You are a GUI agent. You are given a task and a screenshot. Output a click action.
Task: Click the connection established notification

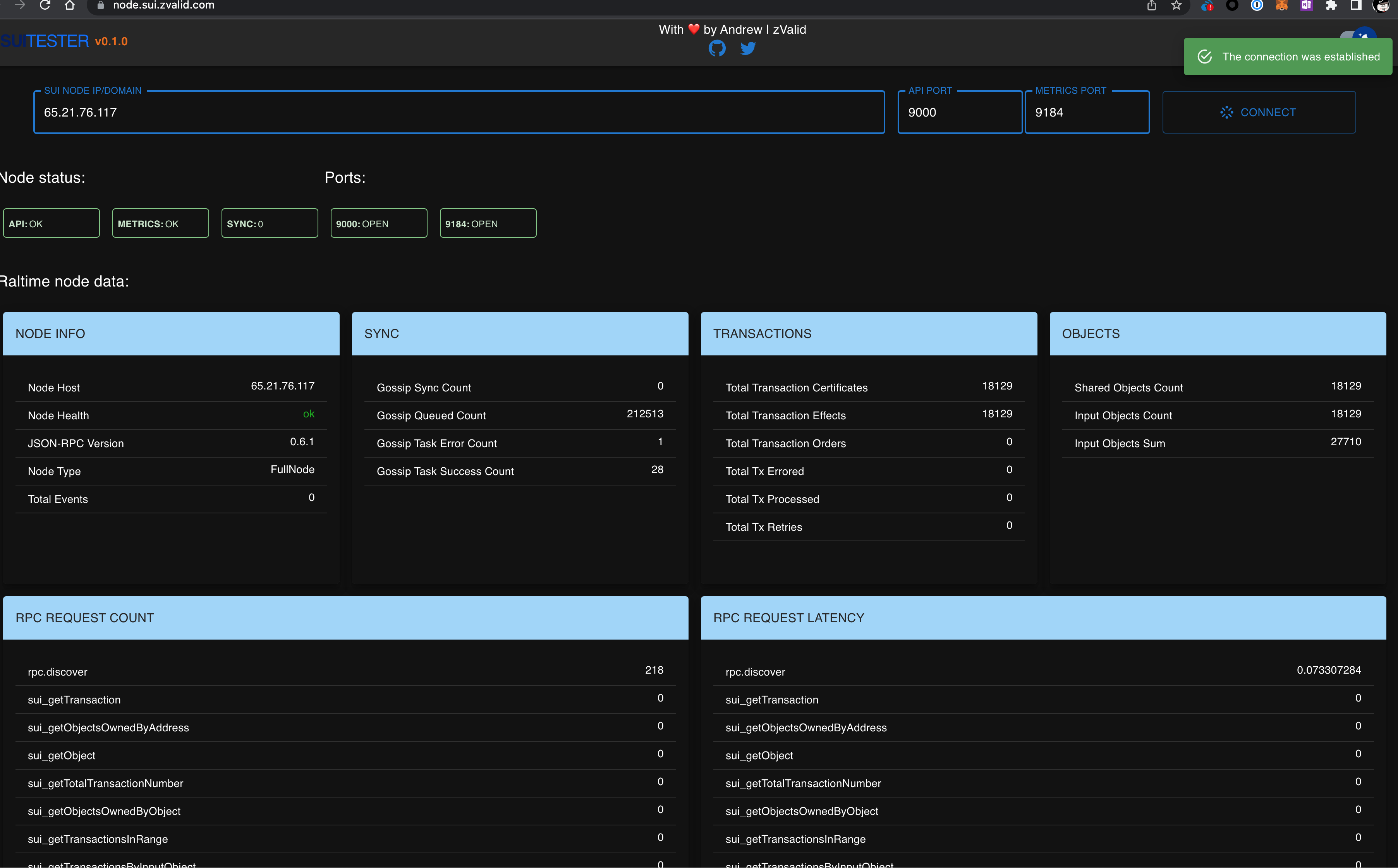pyautogui.click(x=1288, y=57)
